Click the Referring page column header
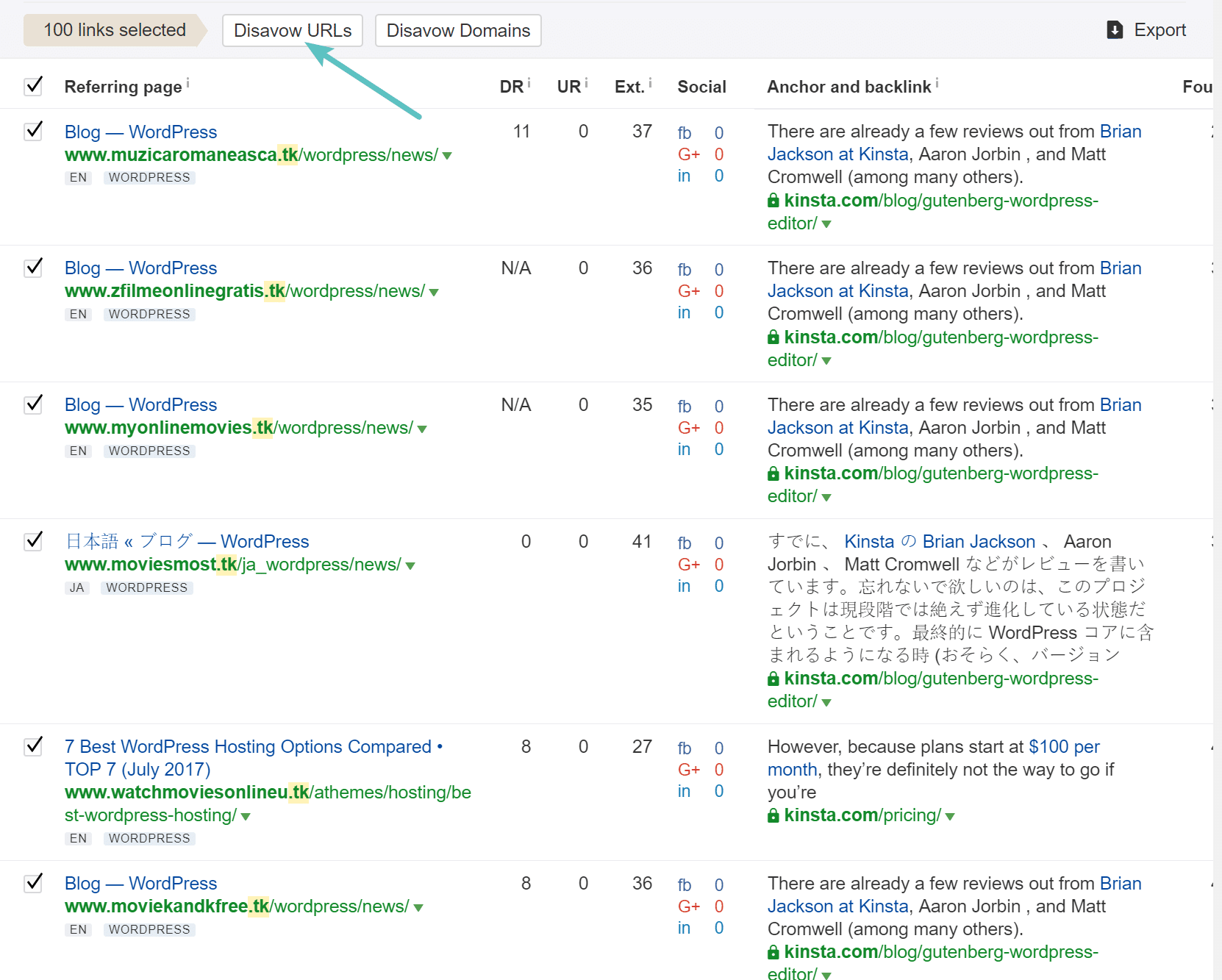 [124, 86]
